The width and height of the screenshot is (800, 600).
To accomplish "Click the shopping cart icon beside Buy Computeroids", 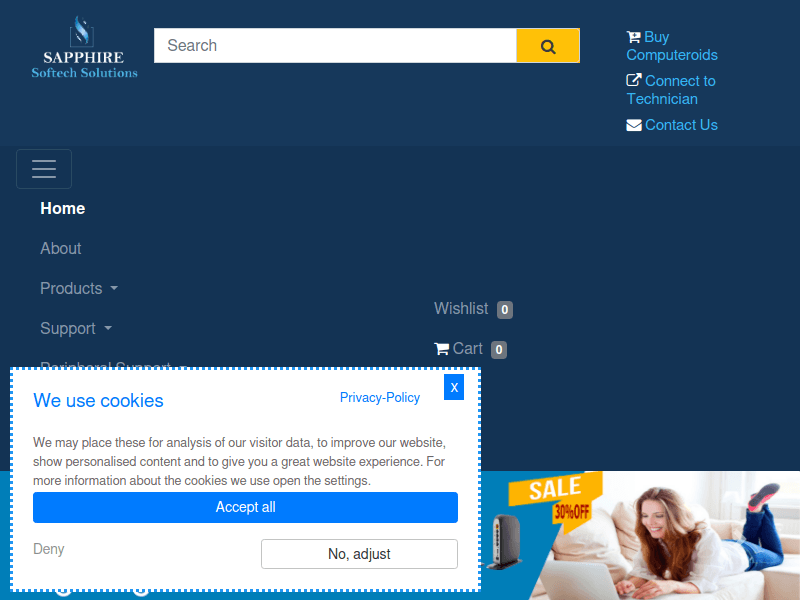I will coord(634,37).
